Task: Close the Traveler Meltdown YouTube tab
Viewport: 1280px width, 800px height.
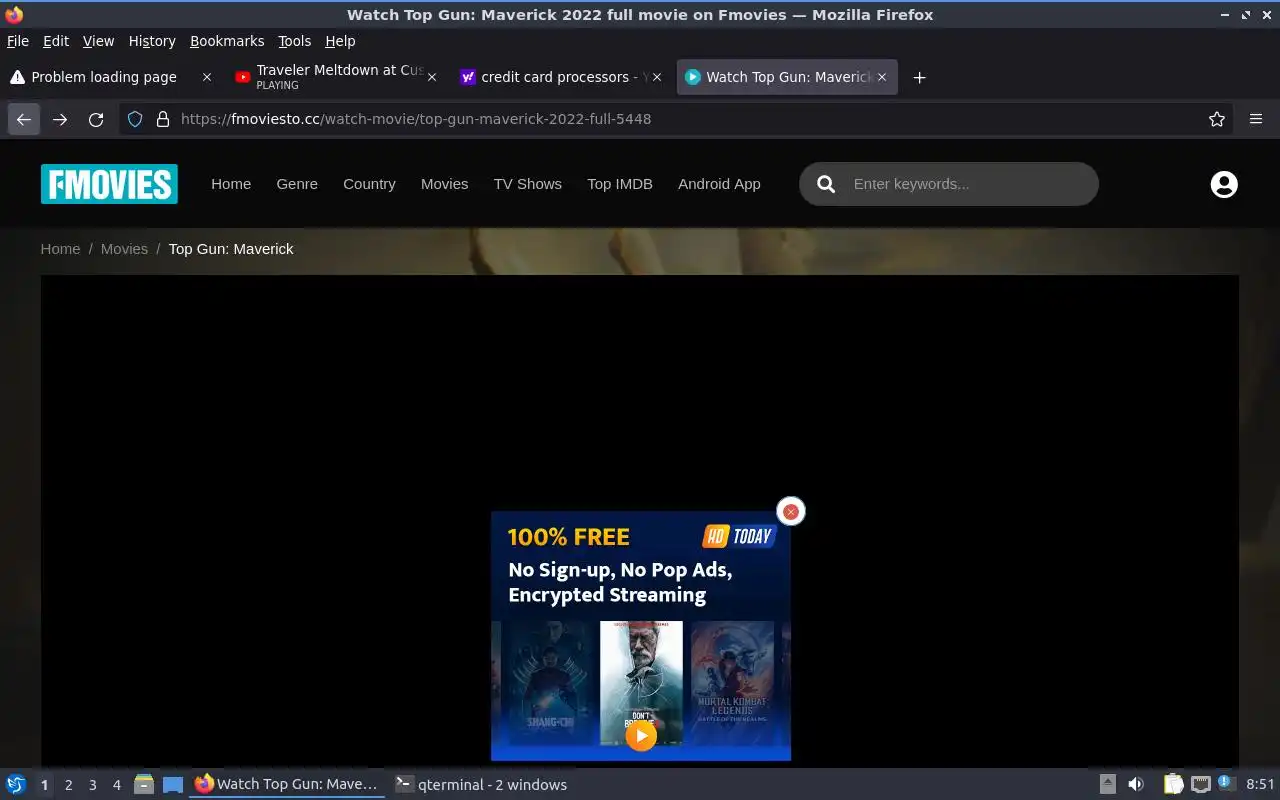Action: (432, 77)
